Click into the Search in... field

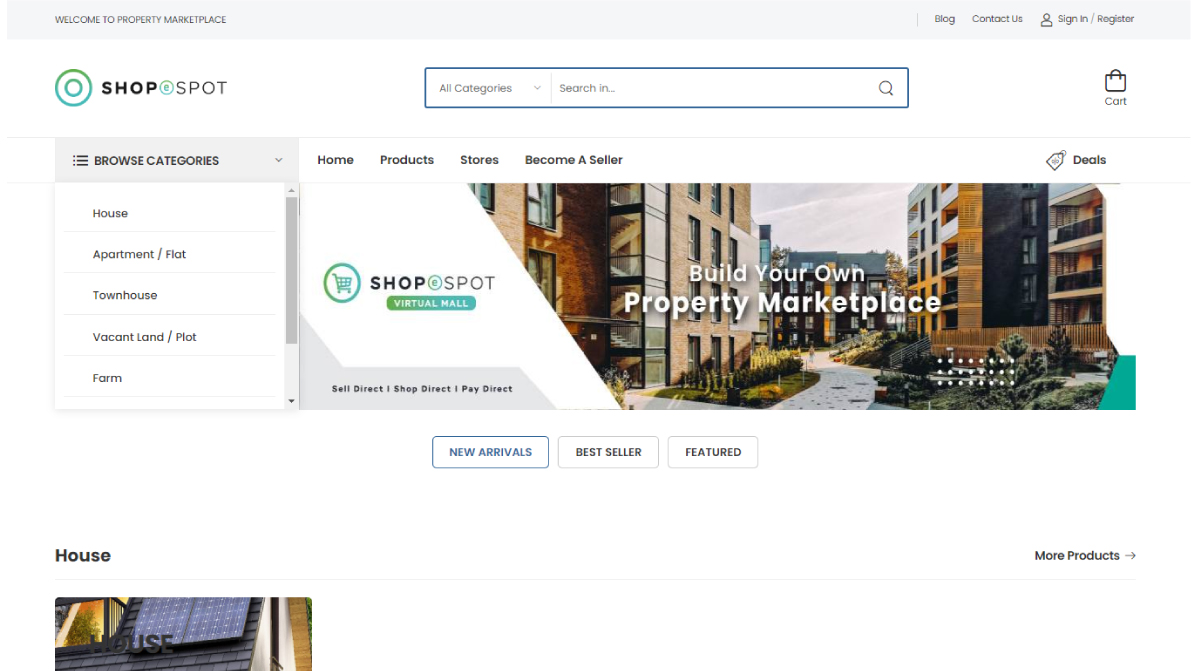tap(710, 88)
